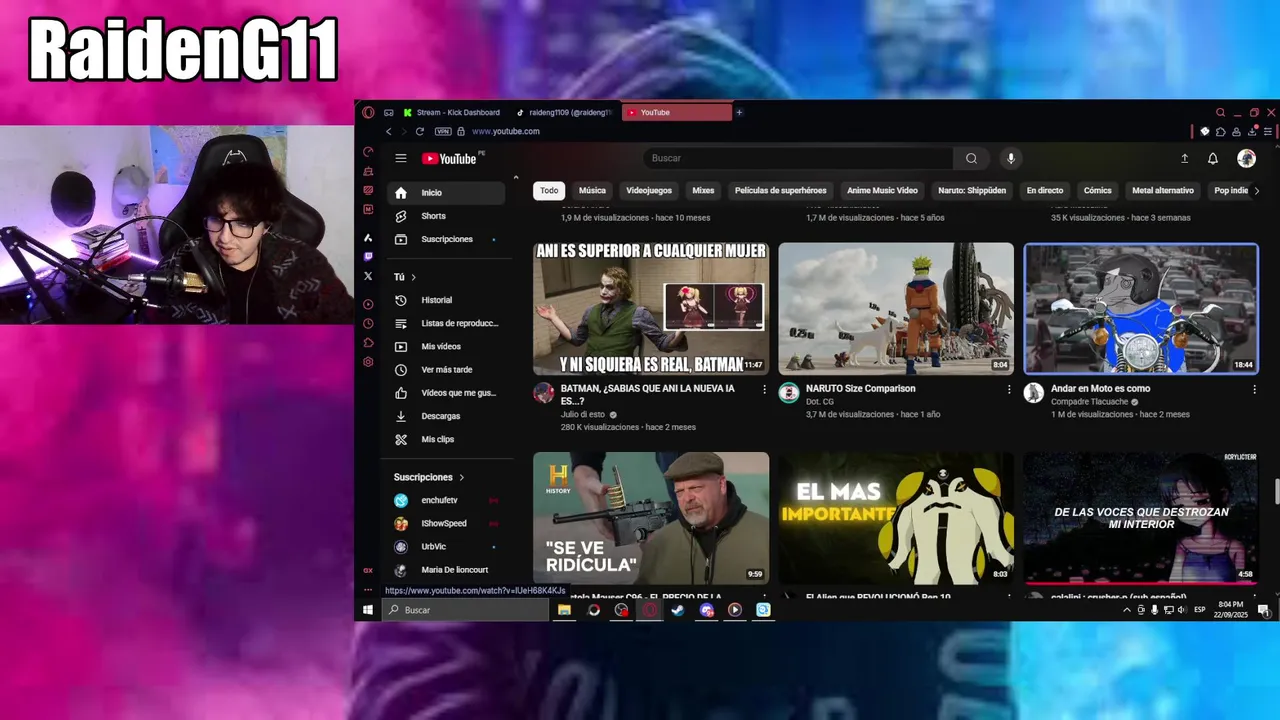Toggle the VPN badge in the address bar
The height and width of the screenshot is (720, 1280).
(x=443, y=131)
